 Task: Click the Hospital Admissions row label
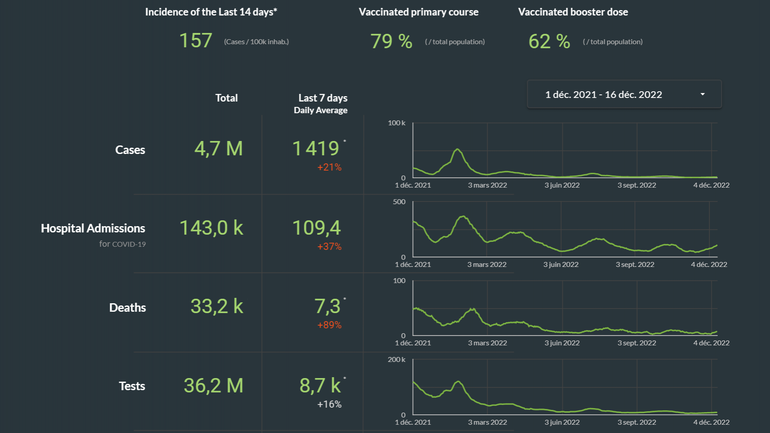tap(93, 228)
